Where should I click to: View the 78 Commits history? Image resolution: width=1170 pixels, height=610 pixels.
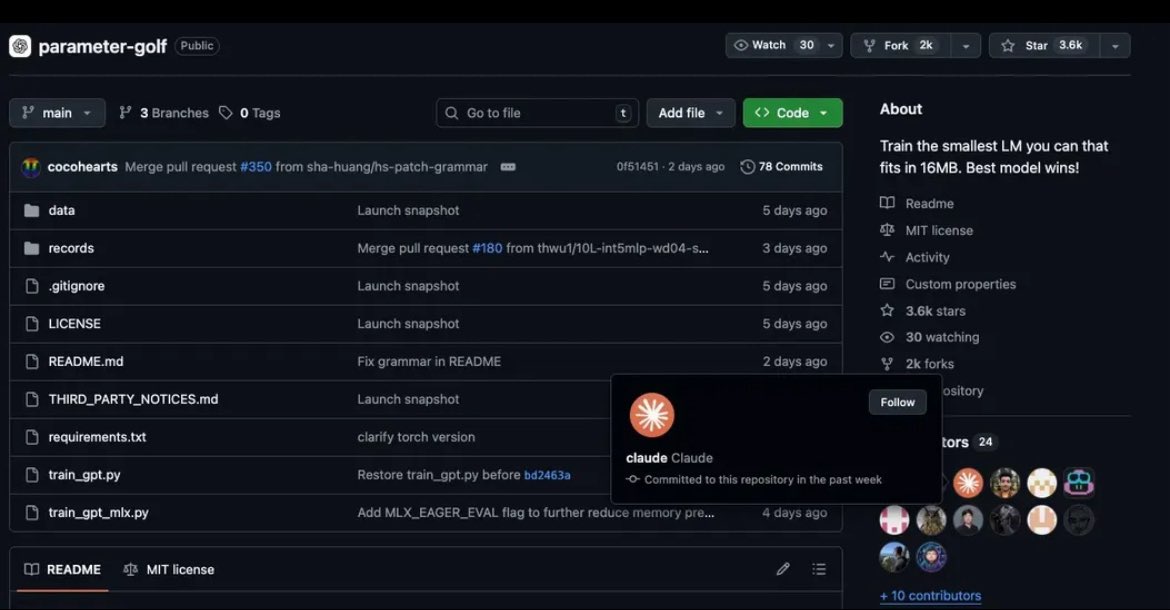pyautogui.click(x=781, y=167)
